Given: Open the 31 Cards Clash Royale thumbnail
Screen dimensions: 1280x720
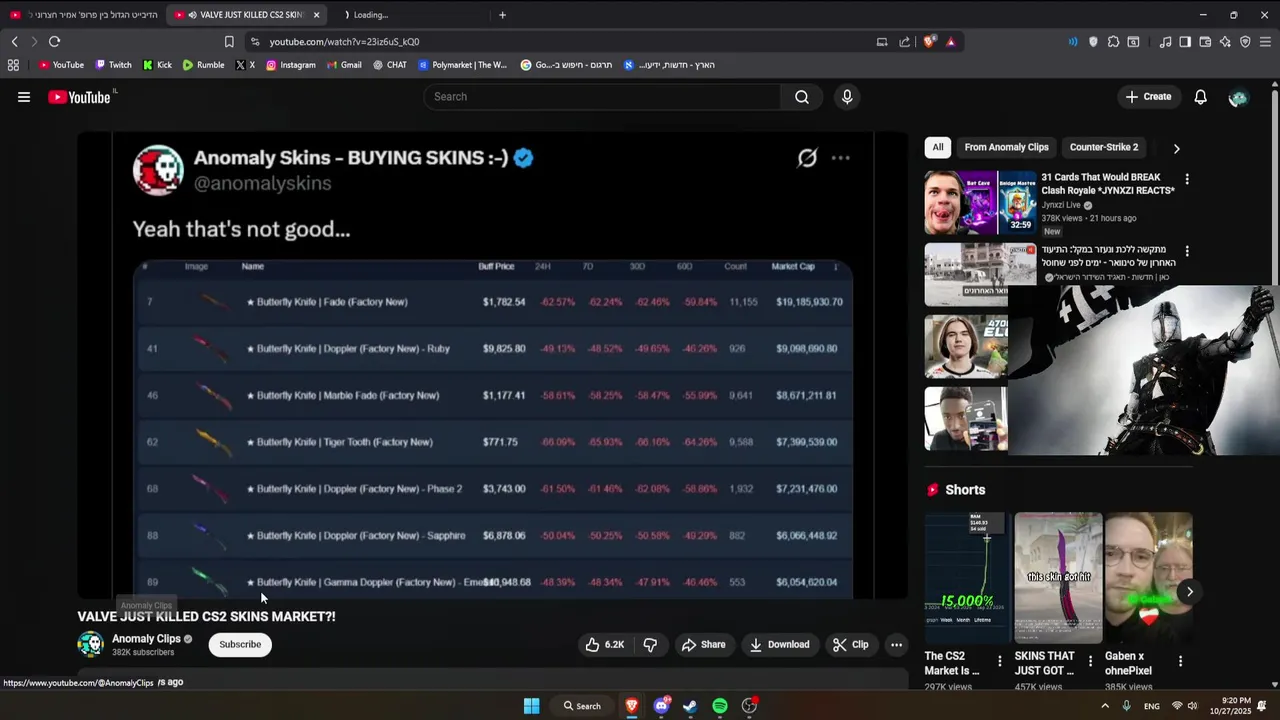Looking at the screenshot, I should [980, 203].
